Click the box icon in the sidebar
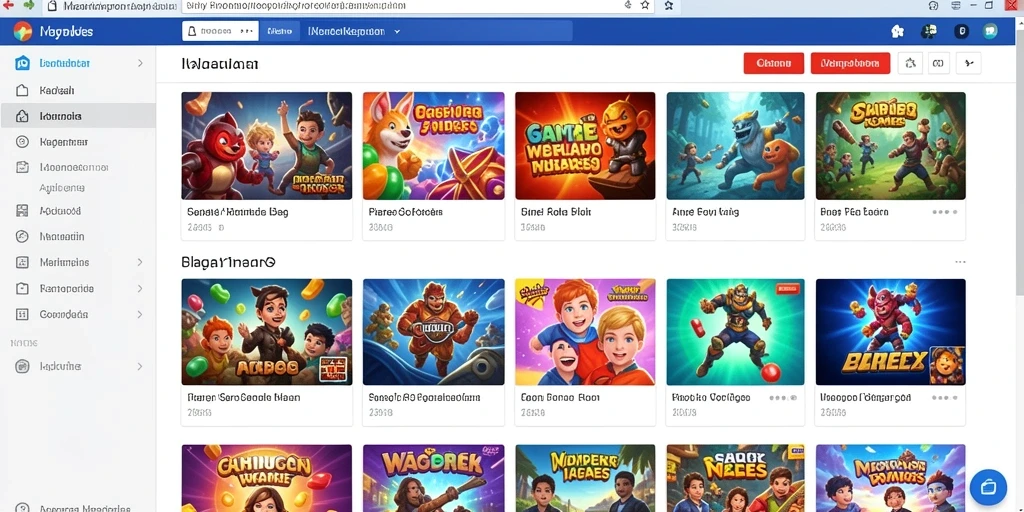This screenshot has width=1024, height=512. pos(22,288)
